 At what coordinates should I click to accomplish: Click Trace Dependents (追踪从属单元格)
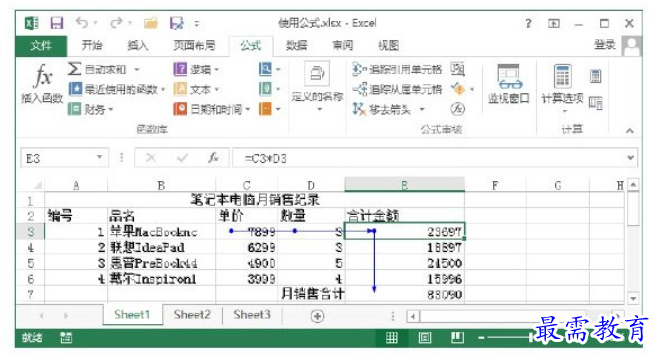pos(397,89)
